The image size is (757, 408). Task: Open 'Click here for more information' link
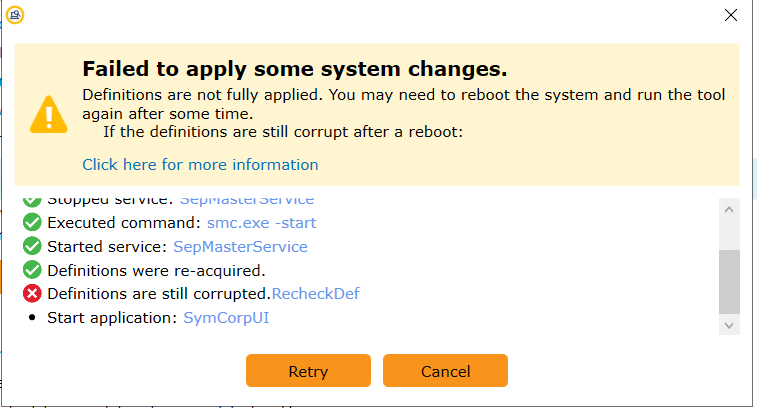[x=200, y=164]
